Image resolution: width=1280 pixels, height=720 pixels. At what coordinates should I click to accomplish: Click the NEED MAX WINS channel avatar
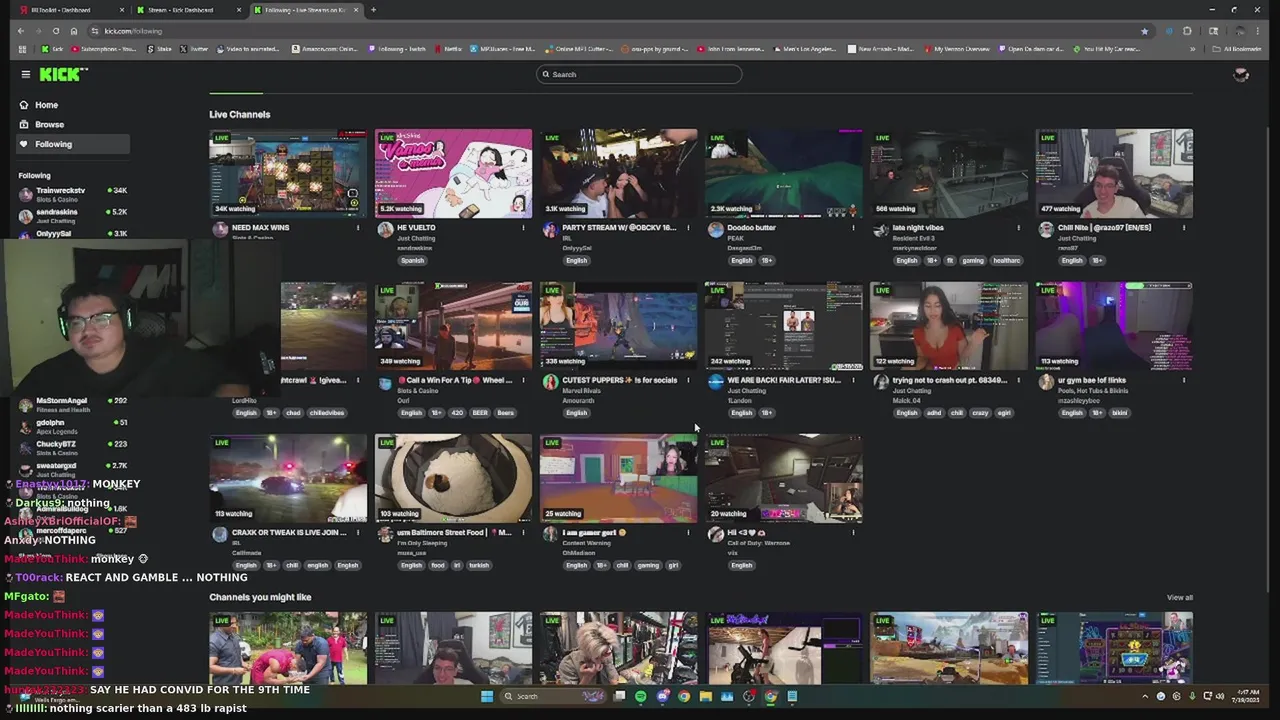click(220, 229)
